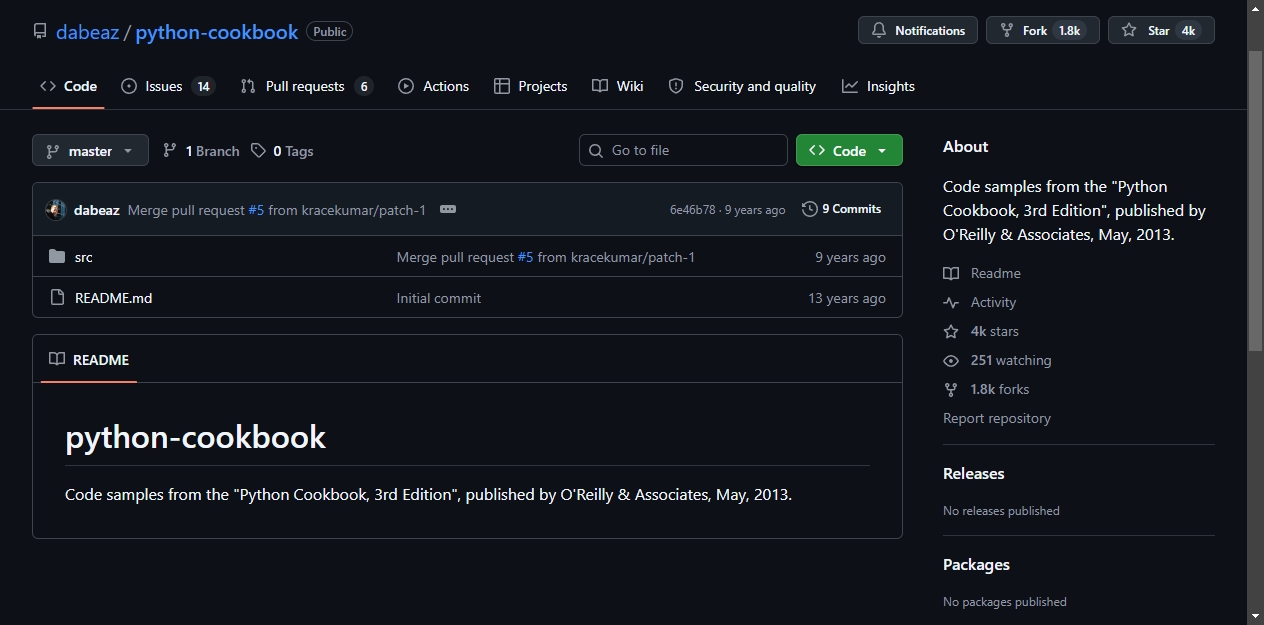The image size is (1264, 625).
Task: Open the Insights tab
Action: coord(878,86)
